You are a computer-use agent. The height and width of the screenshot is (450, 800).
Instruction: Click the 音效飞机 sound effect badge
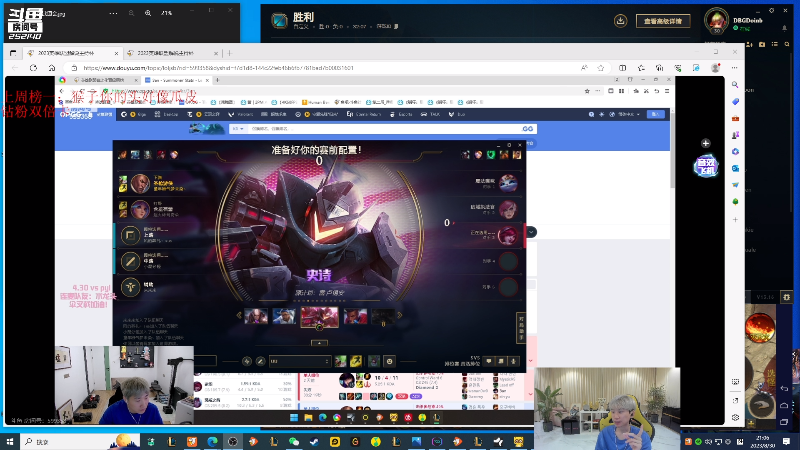tap(706, 167)
